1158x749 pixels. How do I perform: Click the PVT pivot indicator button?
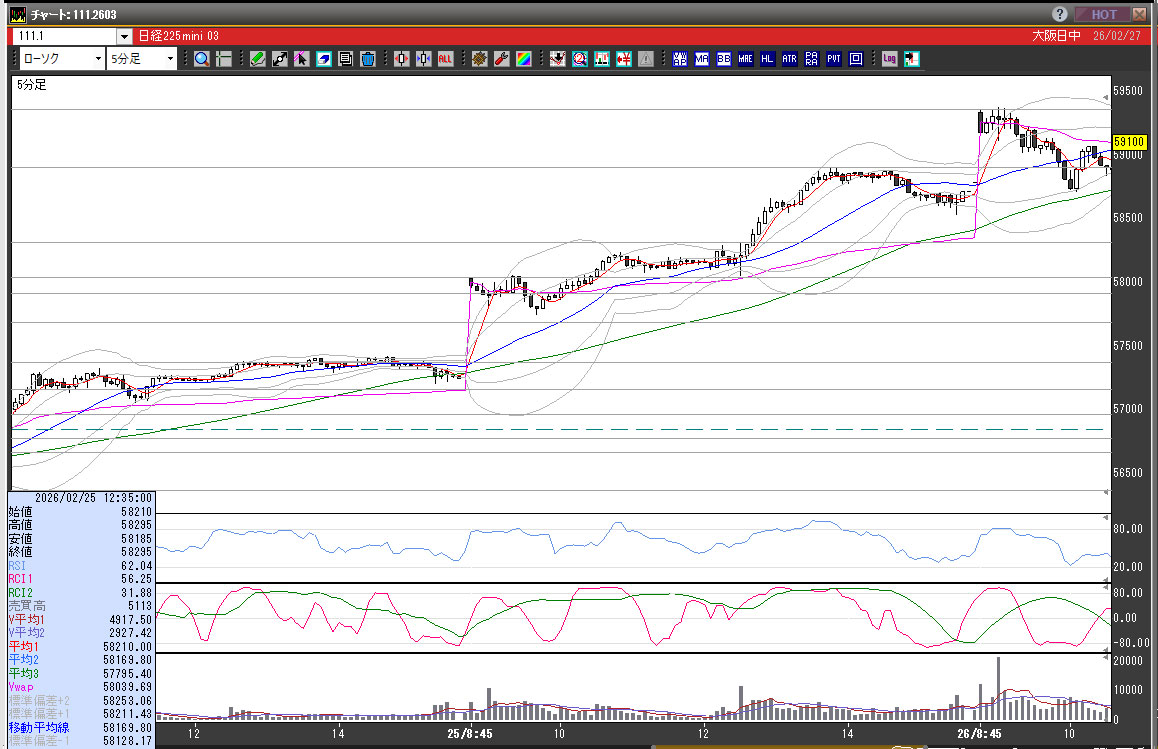tap(833, 59)
